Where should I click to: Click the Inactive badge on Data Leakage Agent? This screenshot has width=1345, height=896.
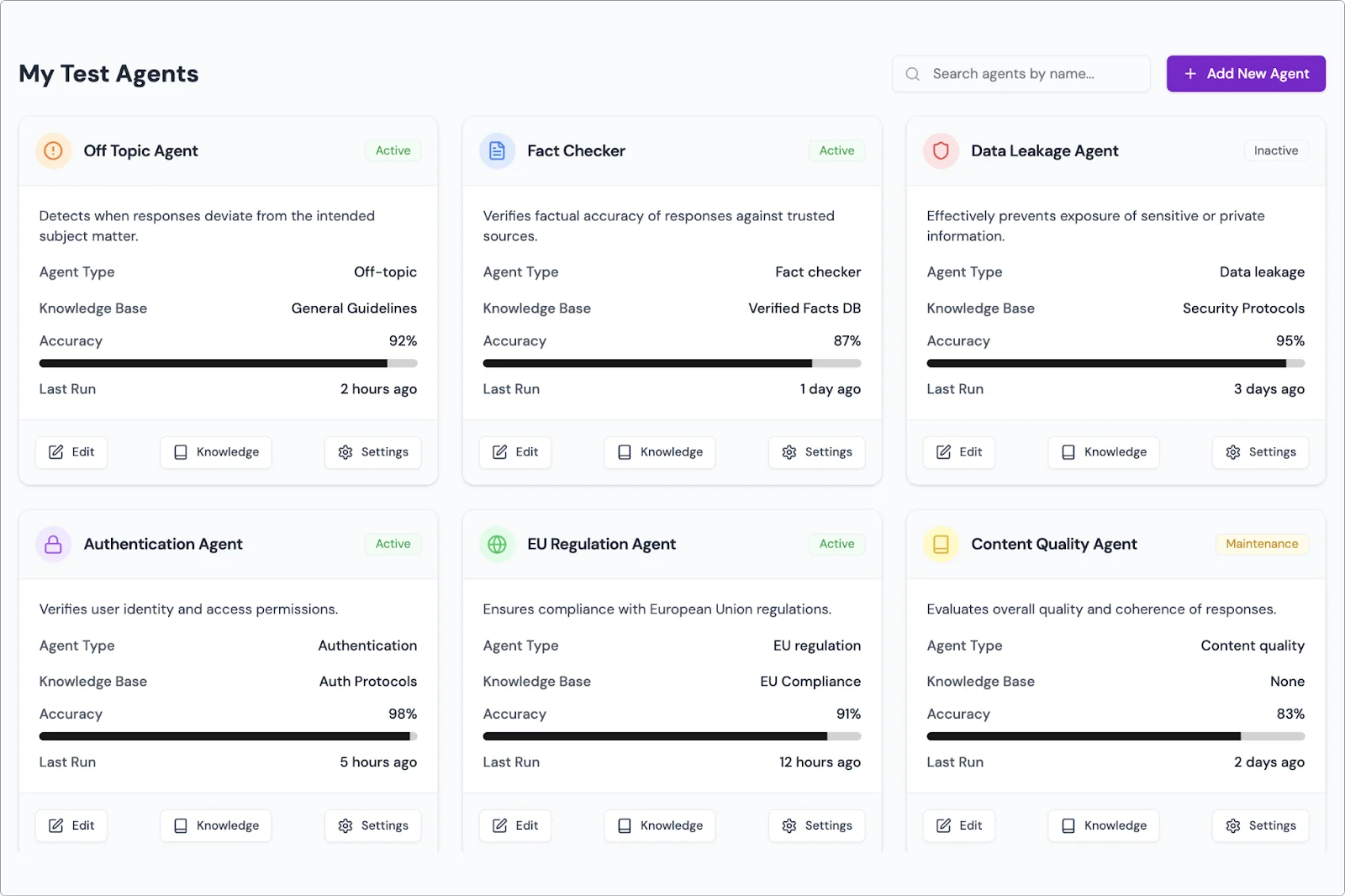click(x=1275, y=151)
